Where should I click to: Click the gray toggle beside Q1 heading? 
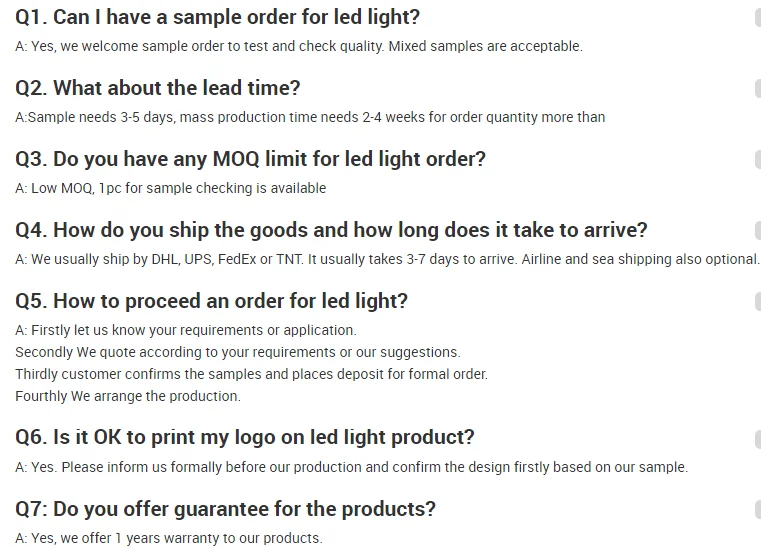pyautogui.click(x=757, y=18)
